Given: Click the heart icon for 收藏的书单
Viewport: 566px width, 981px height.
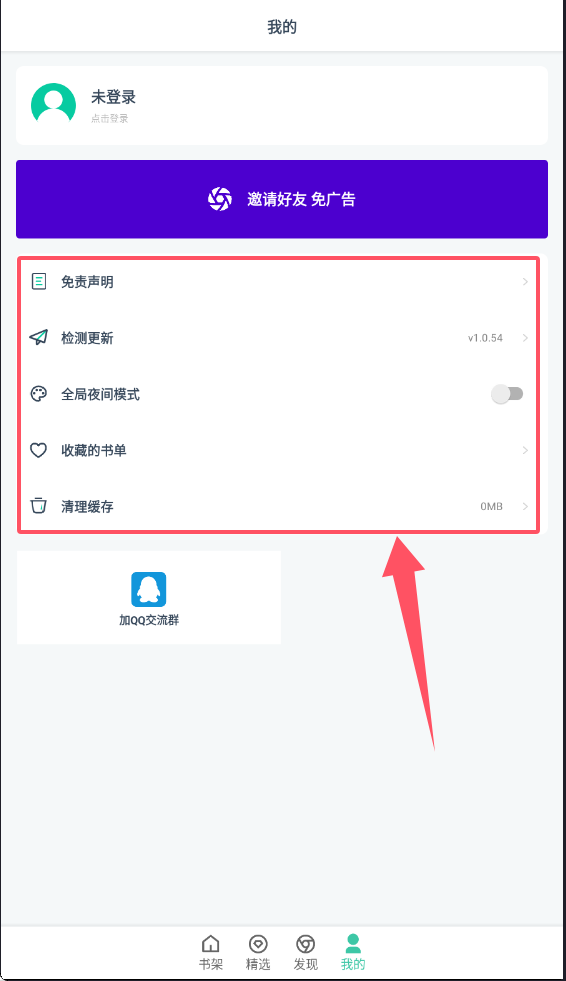Looking at the screenshot, I should pyautogui.click(x=39, y=450).
